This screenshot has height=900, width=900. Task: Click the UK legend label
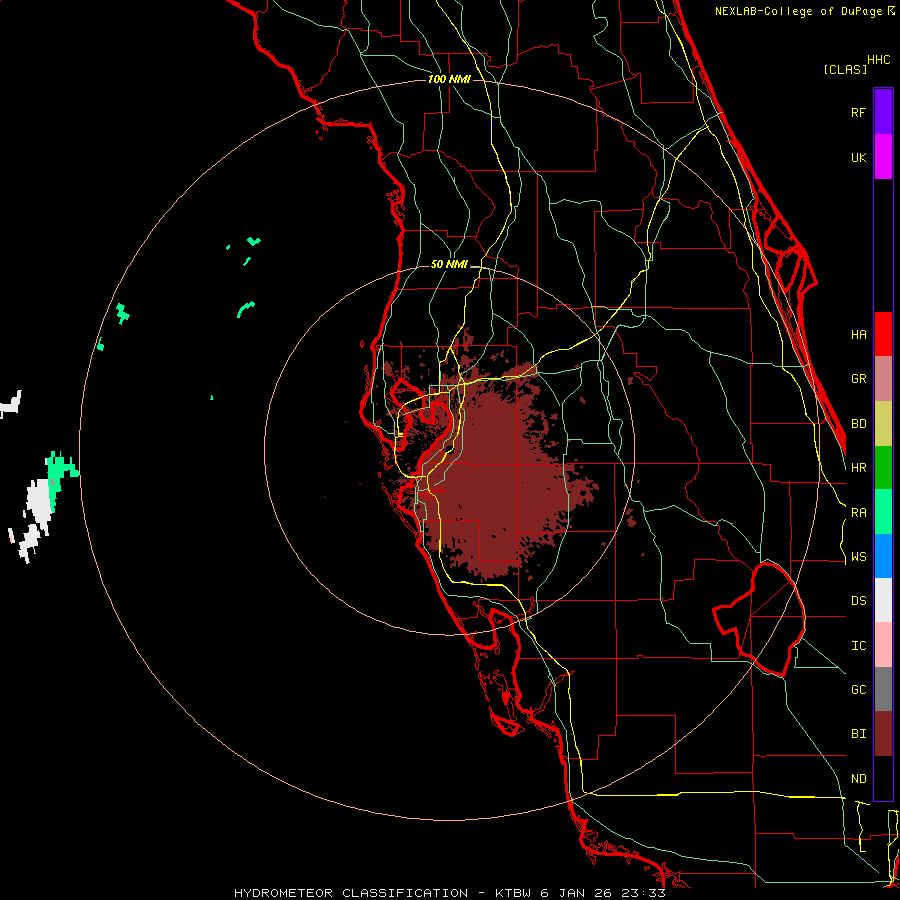tap(858, 157)
